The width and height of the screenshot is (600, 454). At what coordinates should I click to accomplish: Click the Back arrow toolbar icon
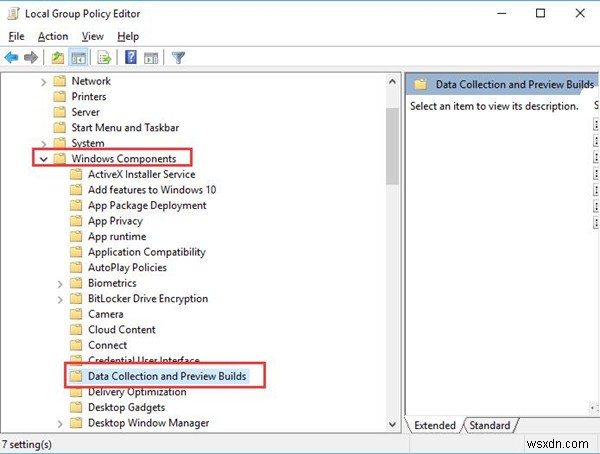click(11, 58)
